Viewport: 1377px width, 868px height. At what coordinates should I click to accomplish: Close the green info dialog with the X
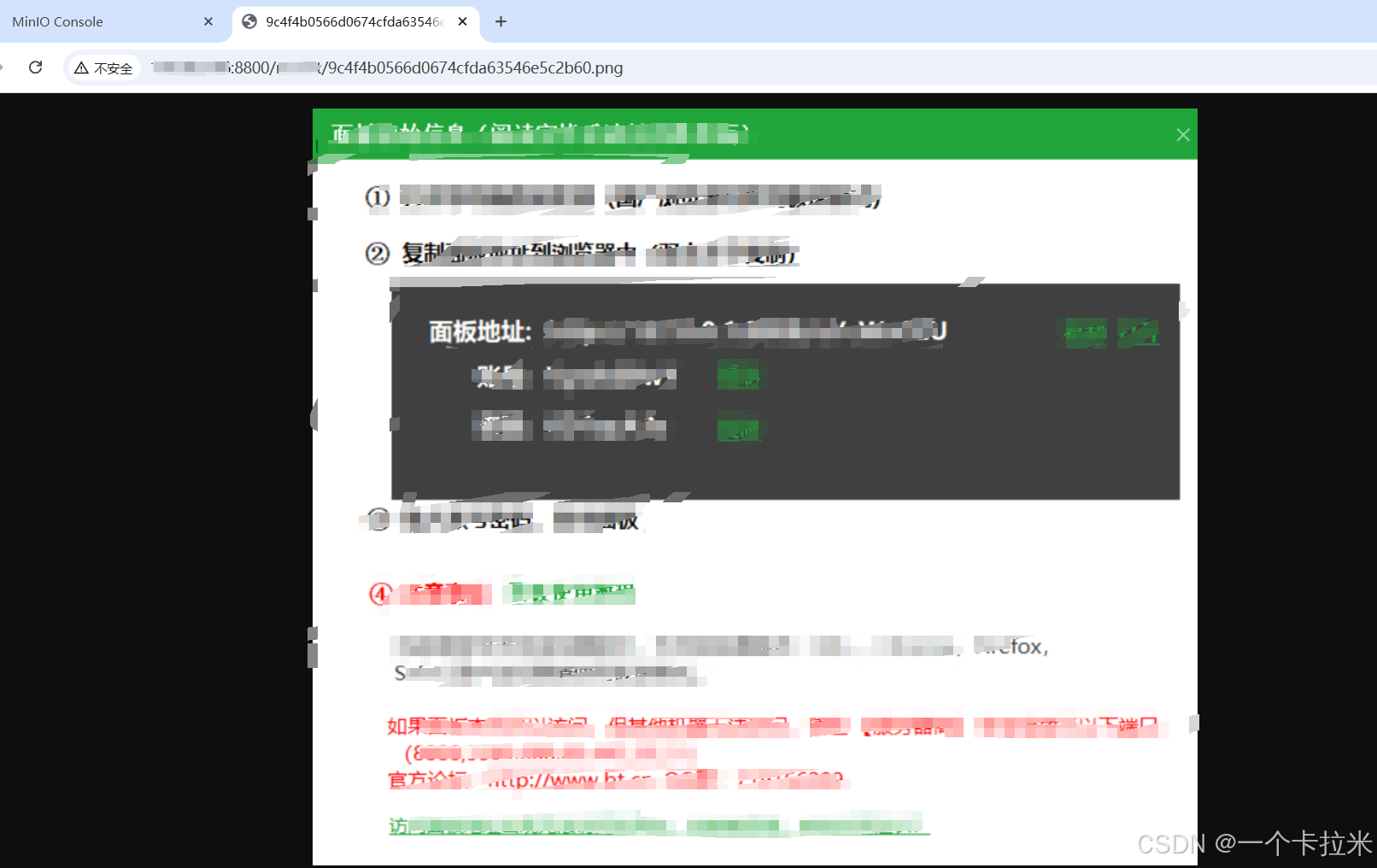tap(1182, 134)
